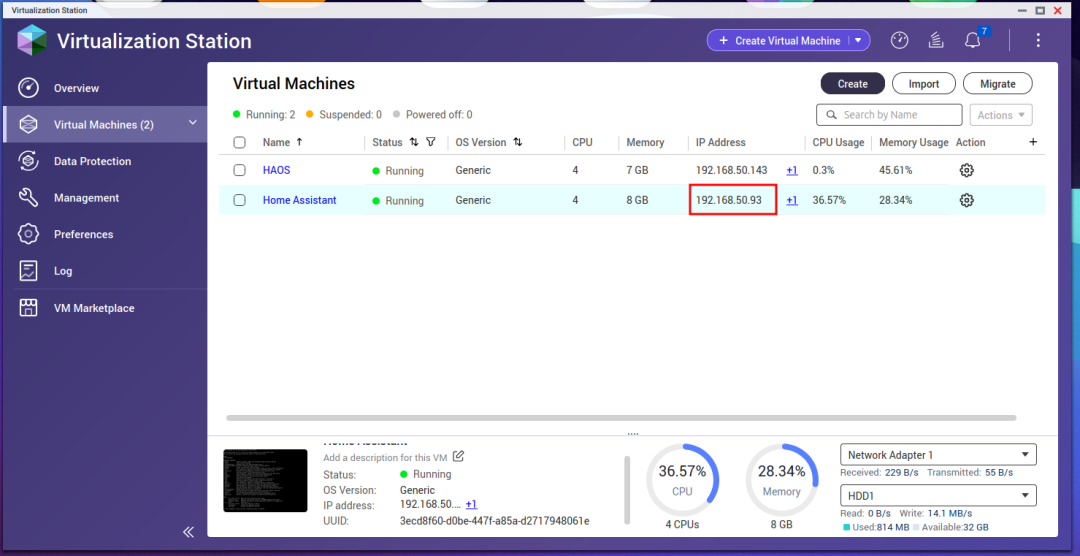
Task: Open the Status column filter icon
Action: point(431,142)
